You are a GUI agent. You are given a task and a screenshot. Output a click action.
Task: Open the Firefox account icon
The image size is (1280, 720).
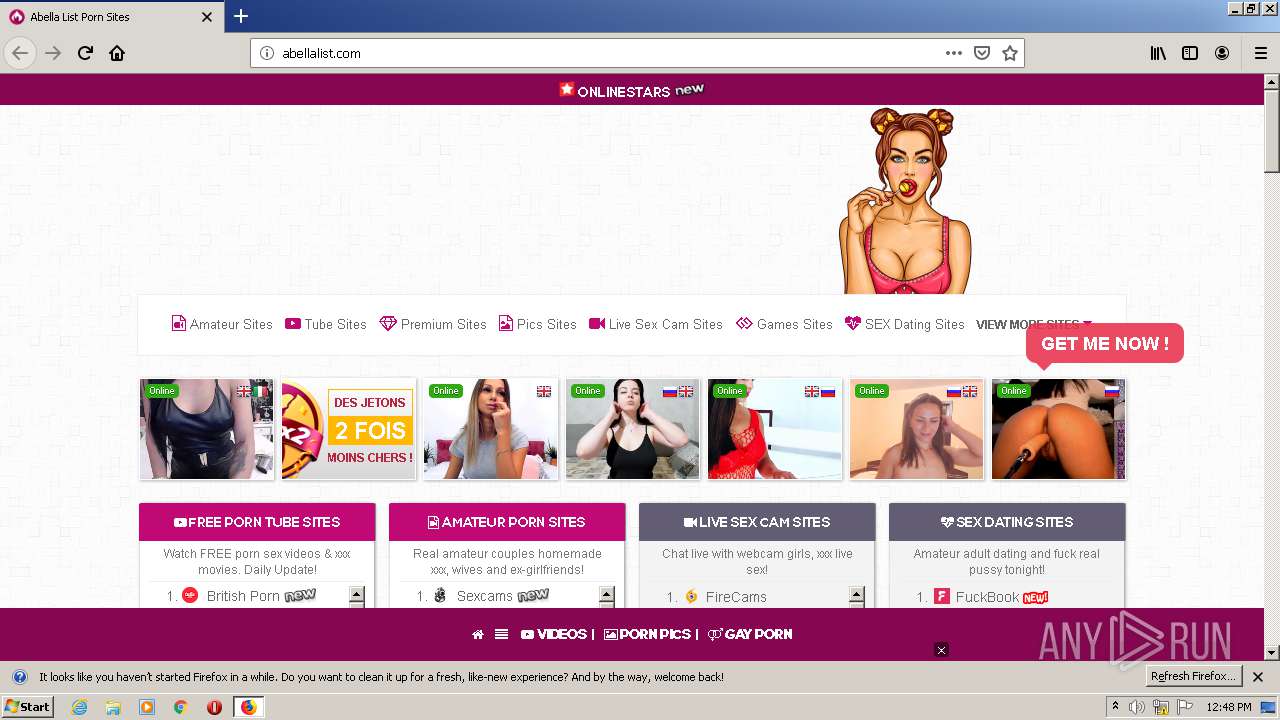(1222, 53)
